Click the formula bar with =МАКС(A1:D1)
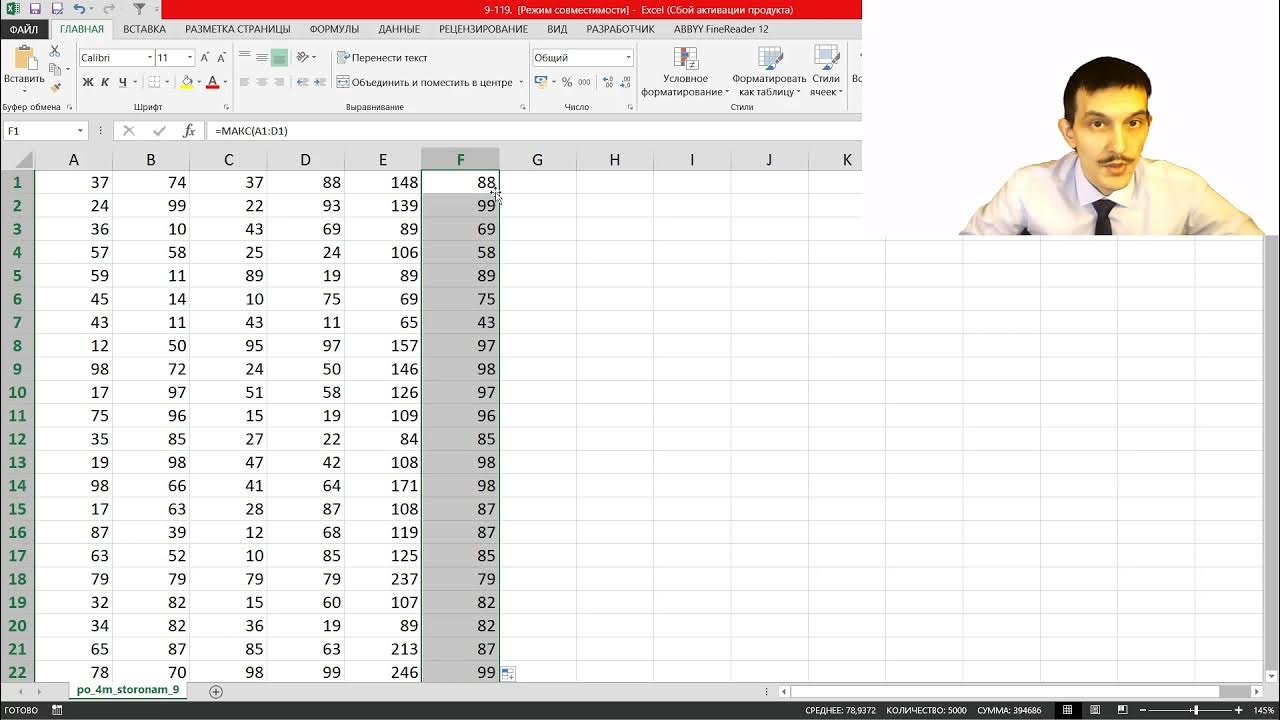 pyautogui.click(x=535, y=131)
